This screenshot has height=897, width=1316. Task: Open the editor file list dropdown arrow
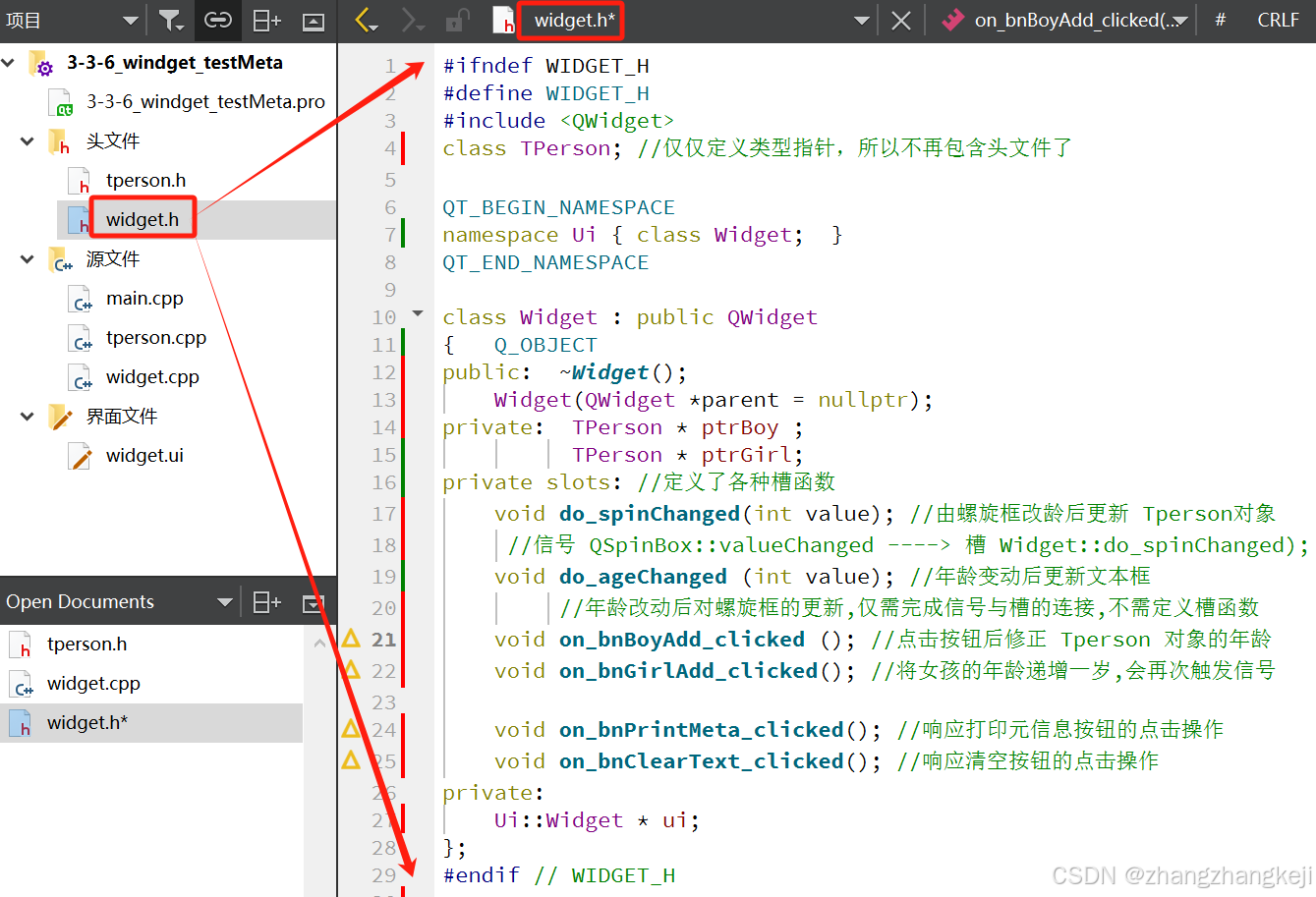pyautogui.click(x=861, y=21)
